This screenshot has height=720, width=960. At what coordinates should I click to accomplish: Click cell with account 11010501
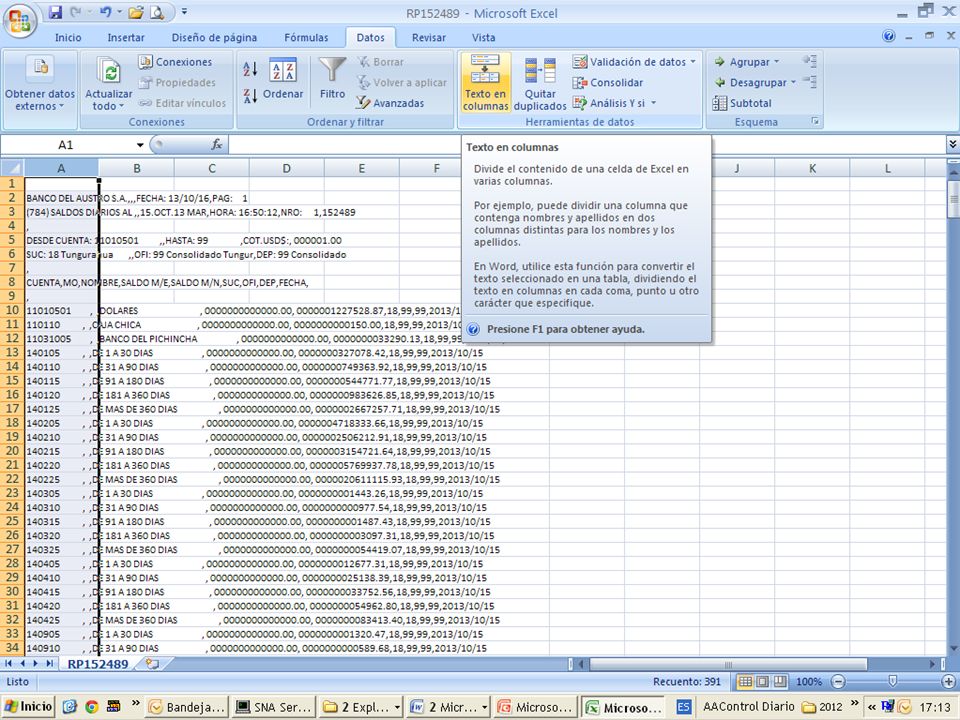coord(61,310)
